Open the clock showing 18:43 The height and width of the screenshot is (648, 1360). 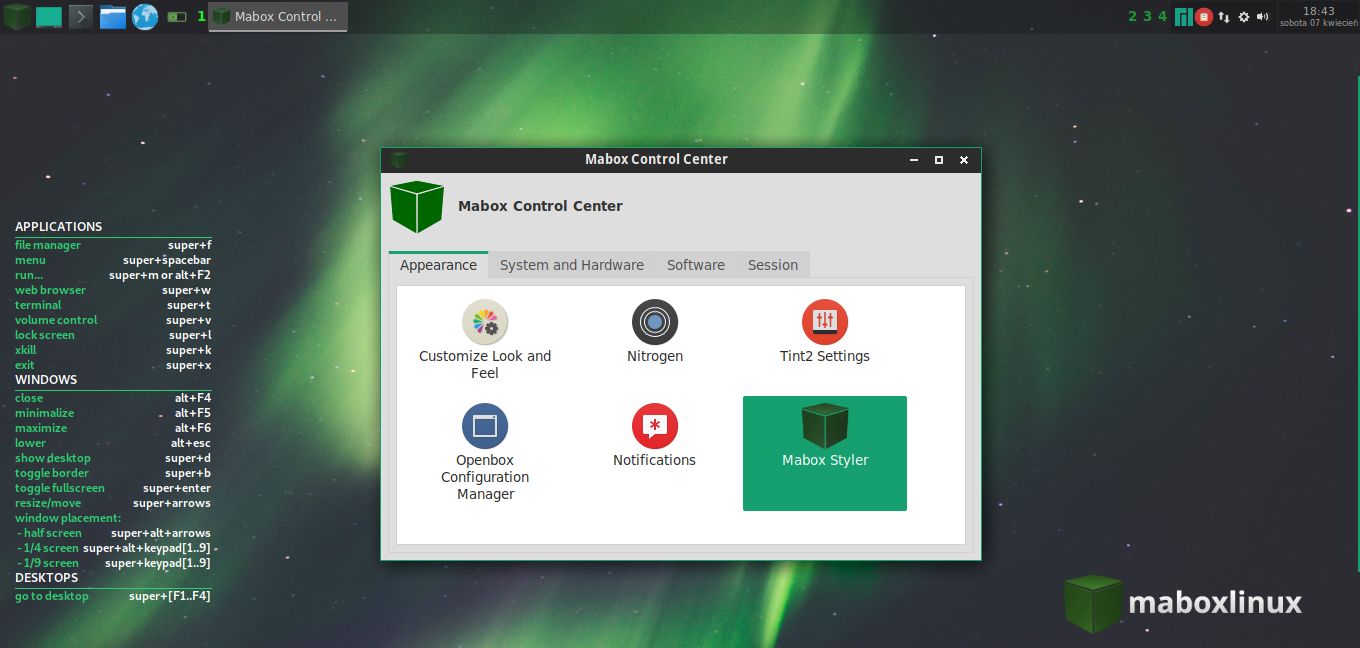(1319, 16)
